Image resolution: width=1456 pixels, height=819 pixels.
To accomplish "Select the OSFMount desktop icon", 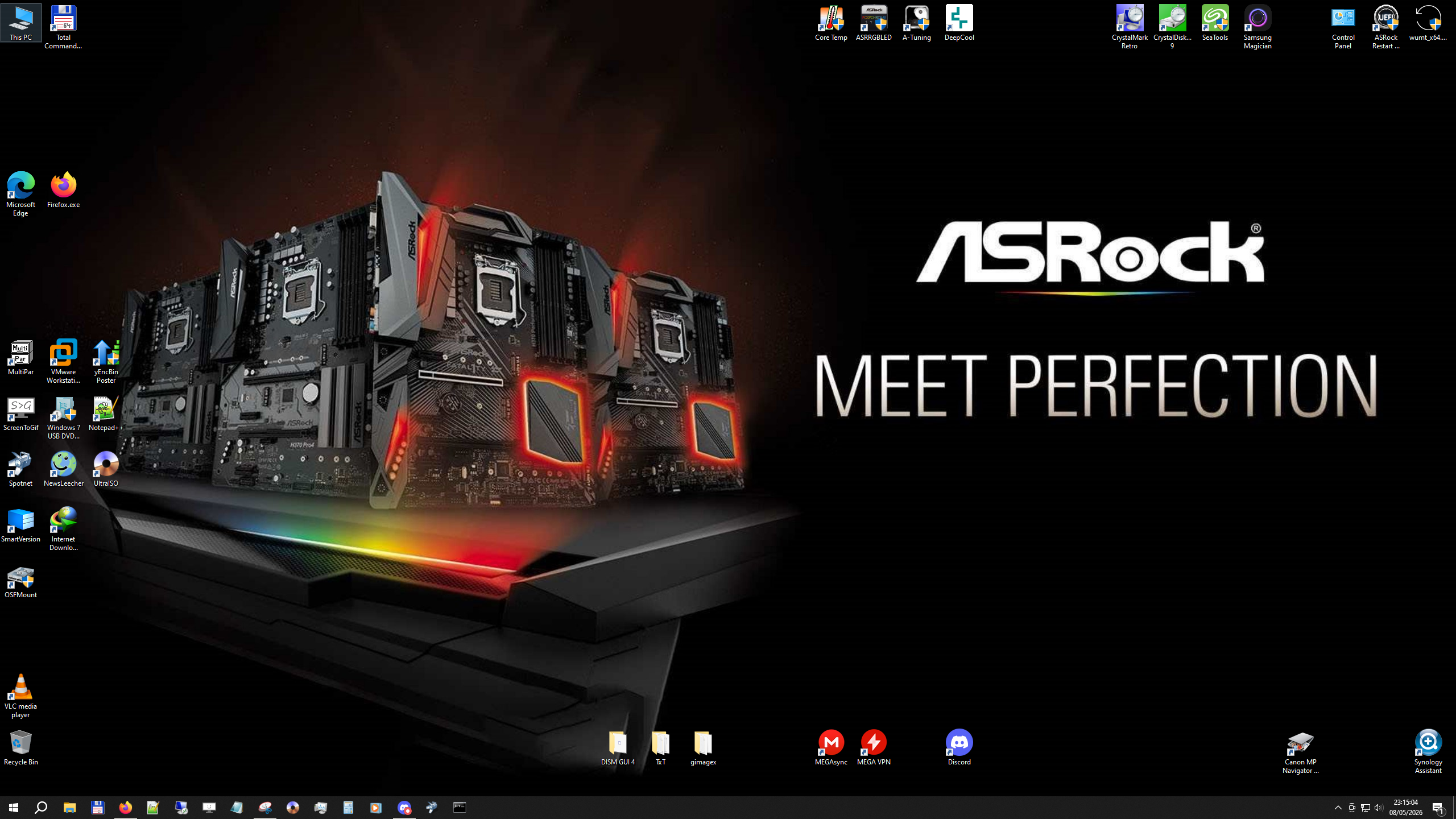I will pos(20,581).
